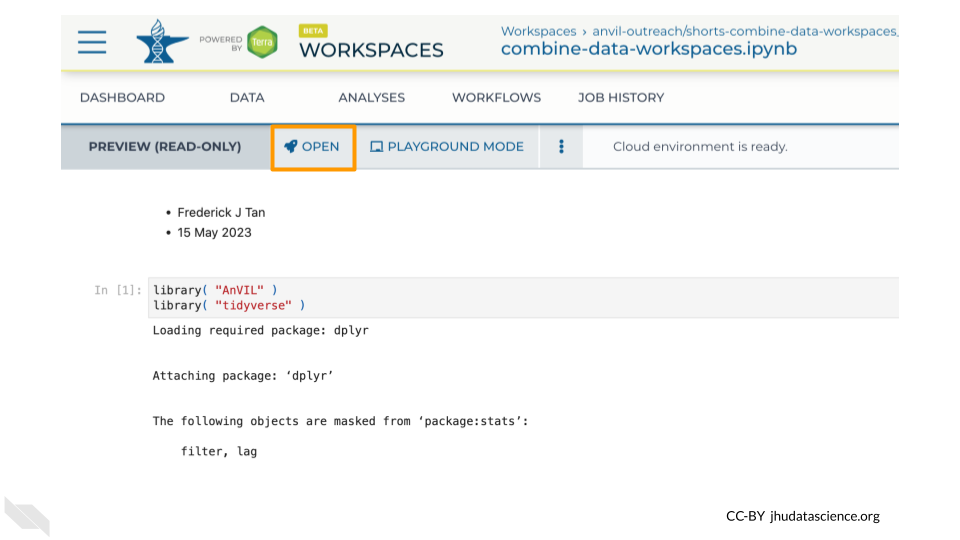Screen dimensions: 960x540
Task: Click the '15 May 2023' bullet text
Action: (214, 233)
